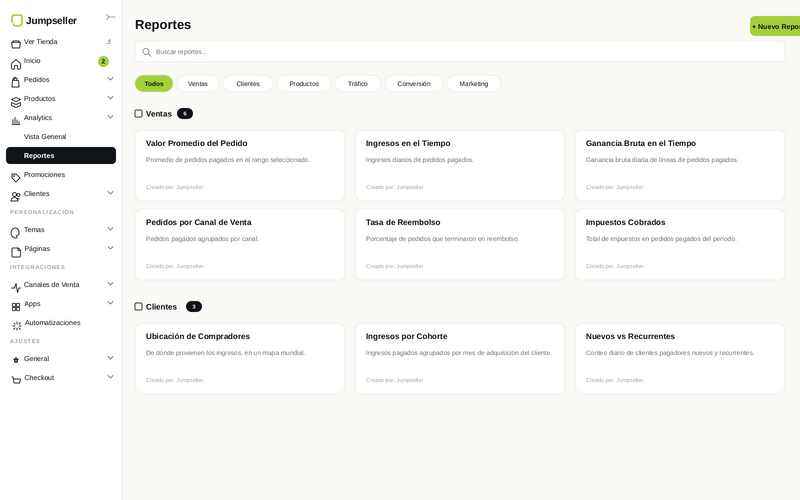Screen dimensions: 800x500
Task: Open Ingresos en el Tiempo report
Action: click(460, 165)
